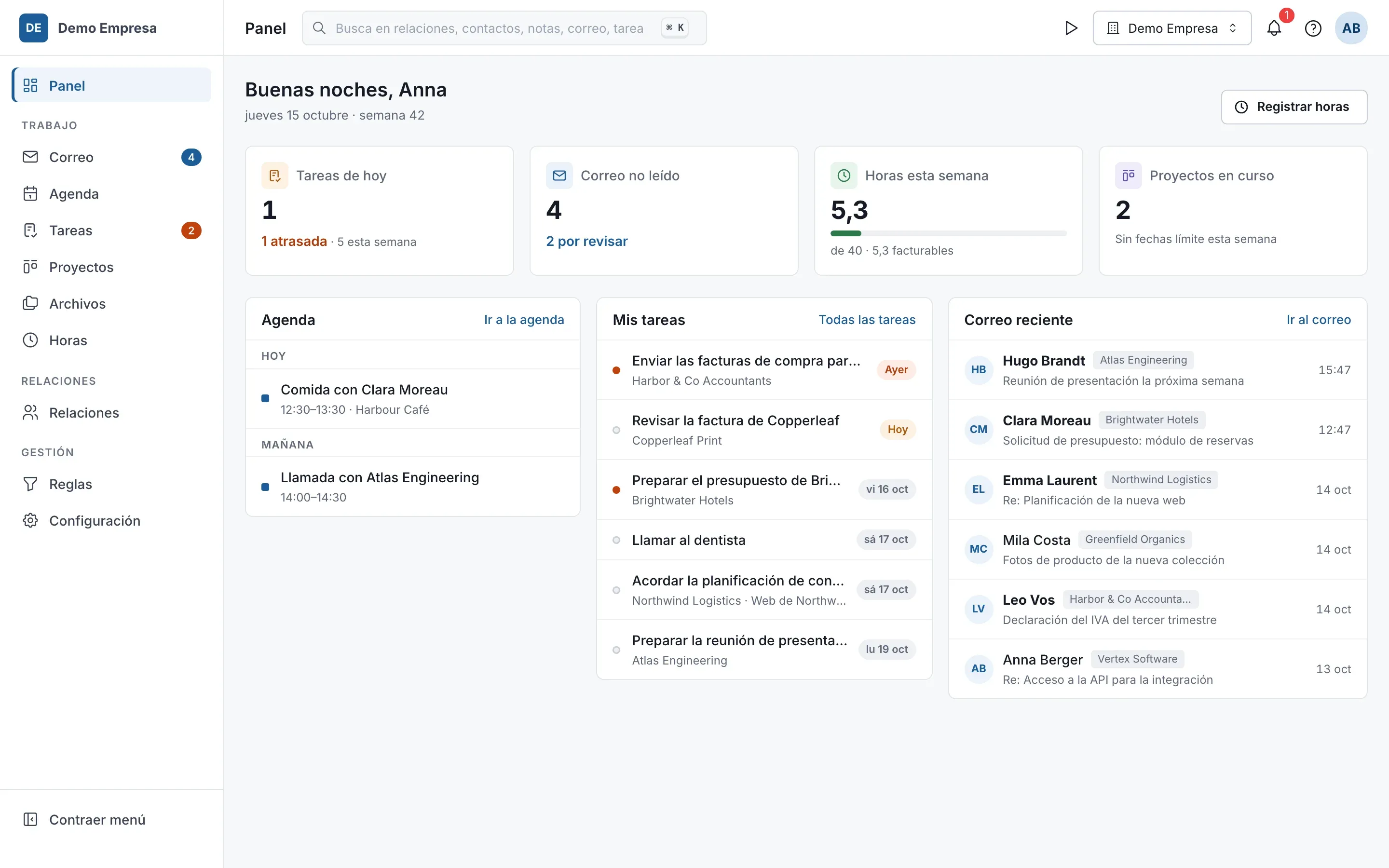Mark 'Llamar al dentista' task done
The height and width of the screenshot is (868, 1389).
pyautogui.click(x=616, y=540)
